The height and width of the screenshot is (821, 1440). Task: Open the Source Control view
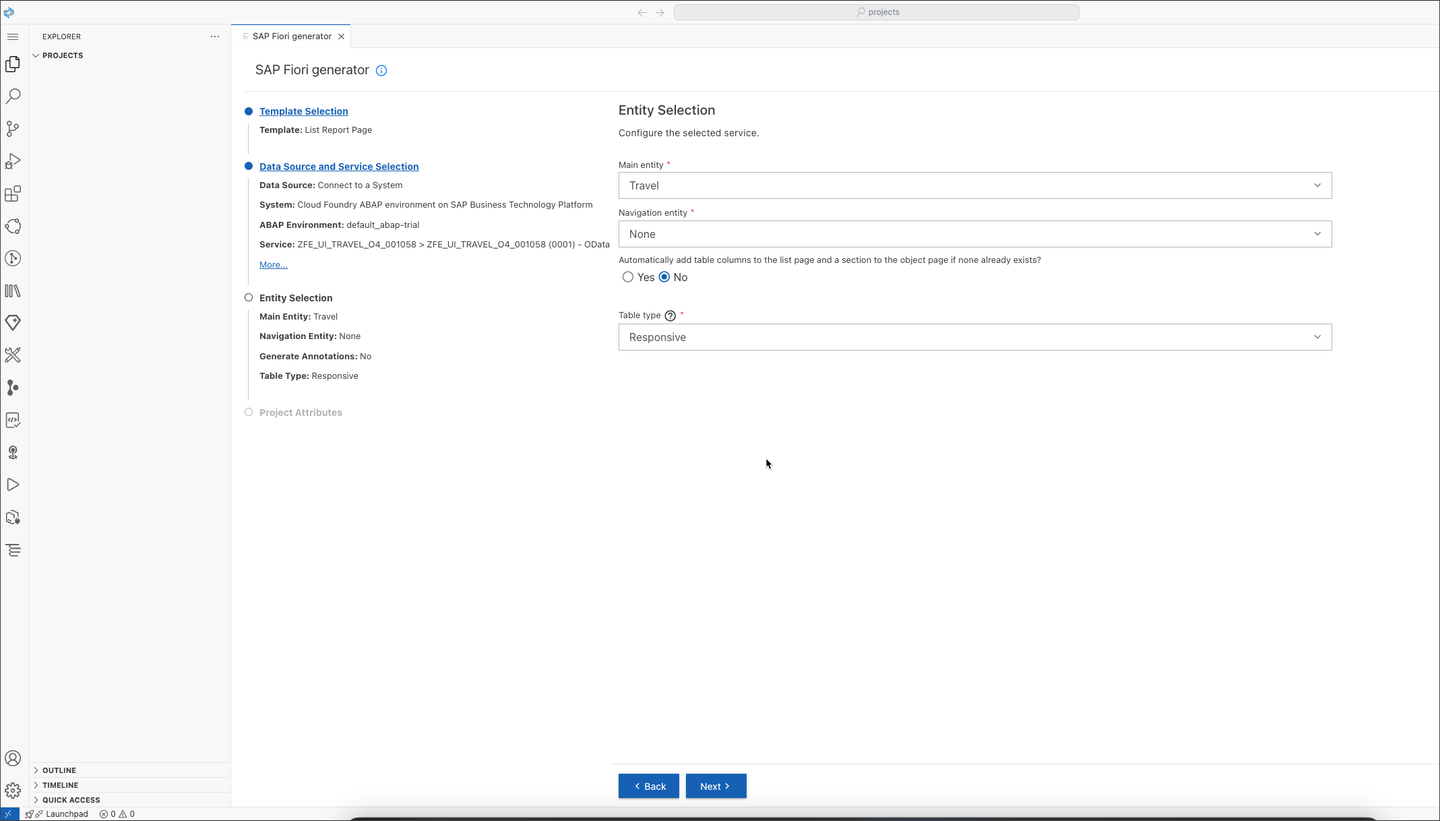(13, 129)
